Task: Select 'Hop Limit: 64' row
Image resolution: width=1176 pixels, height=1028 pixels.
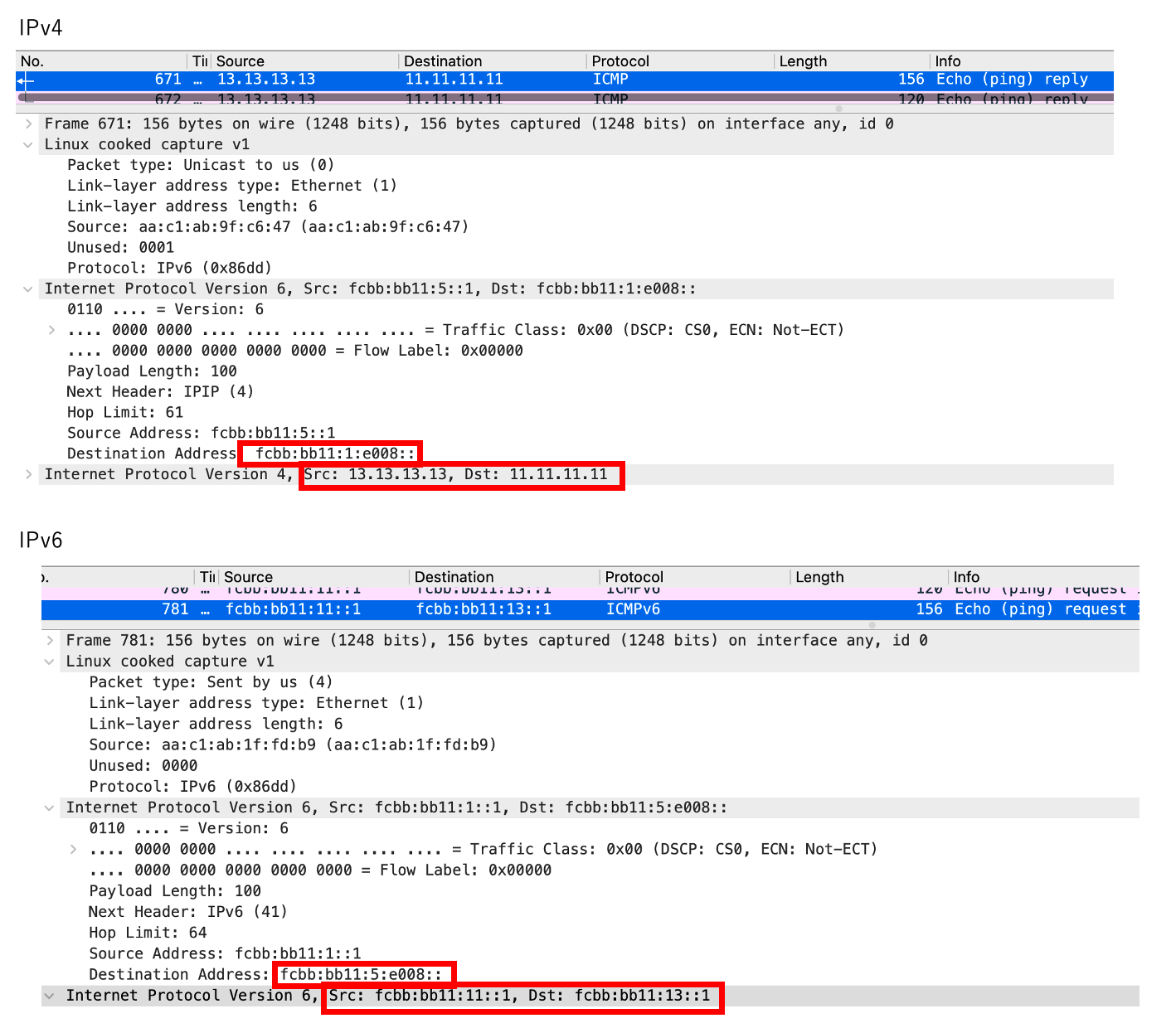Action: click(x=148, y=933)
